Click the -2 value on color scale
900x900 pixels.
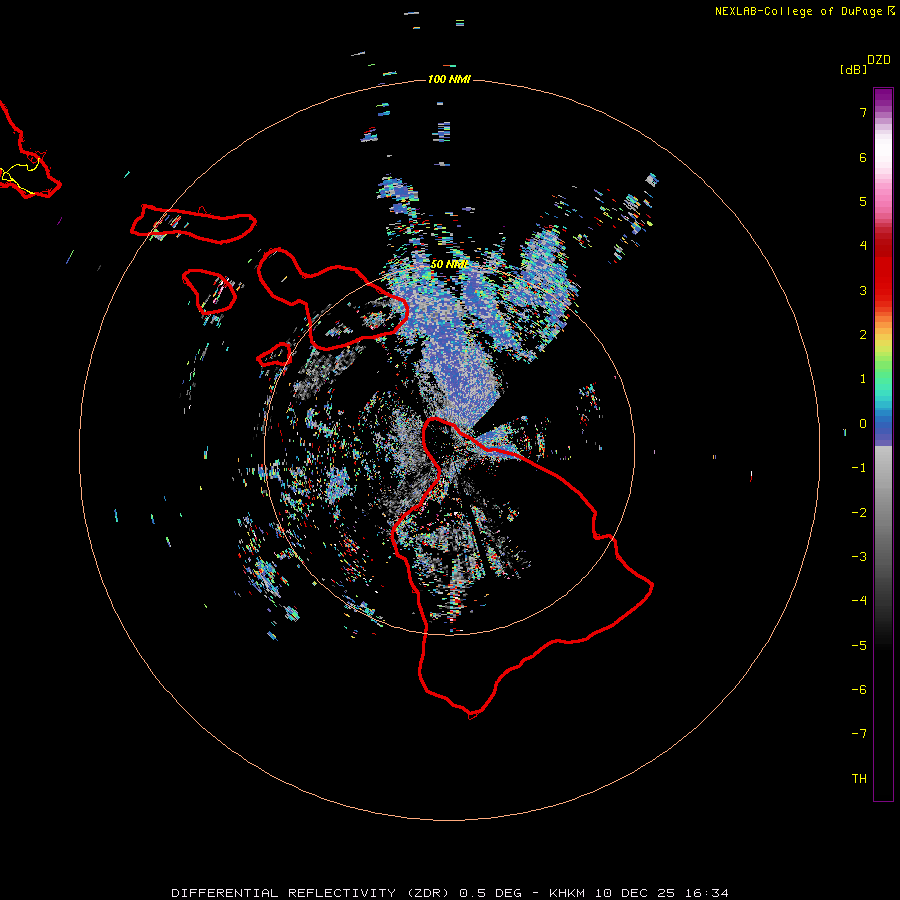(x=859, y=513)
